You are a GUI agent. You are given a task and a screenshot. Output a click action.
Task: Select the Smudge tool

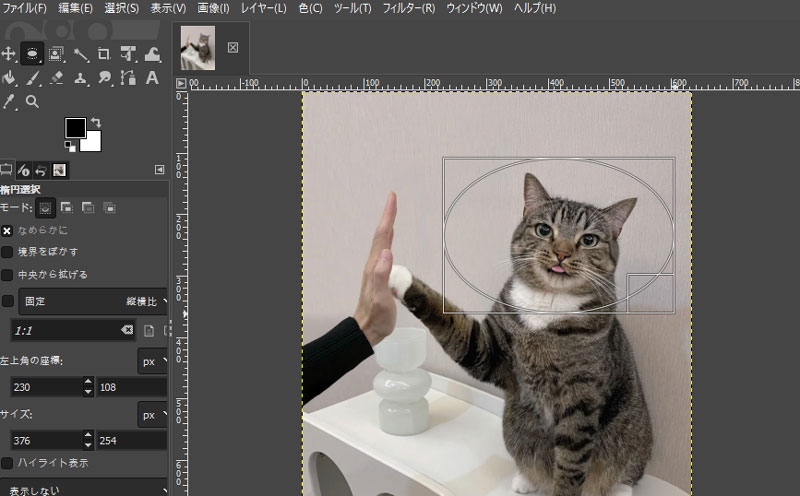click(105, 78)
